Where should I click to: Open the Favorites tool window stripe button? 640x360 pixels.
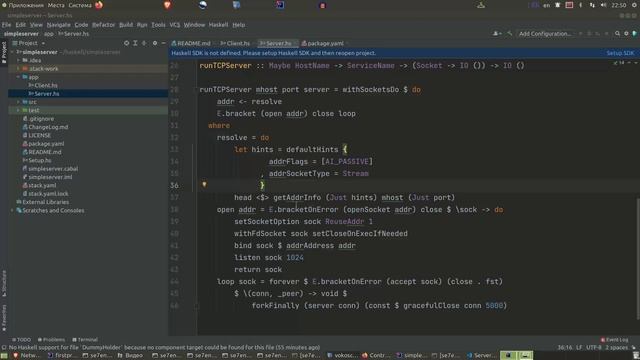pos(4,318)
